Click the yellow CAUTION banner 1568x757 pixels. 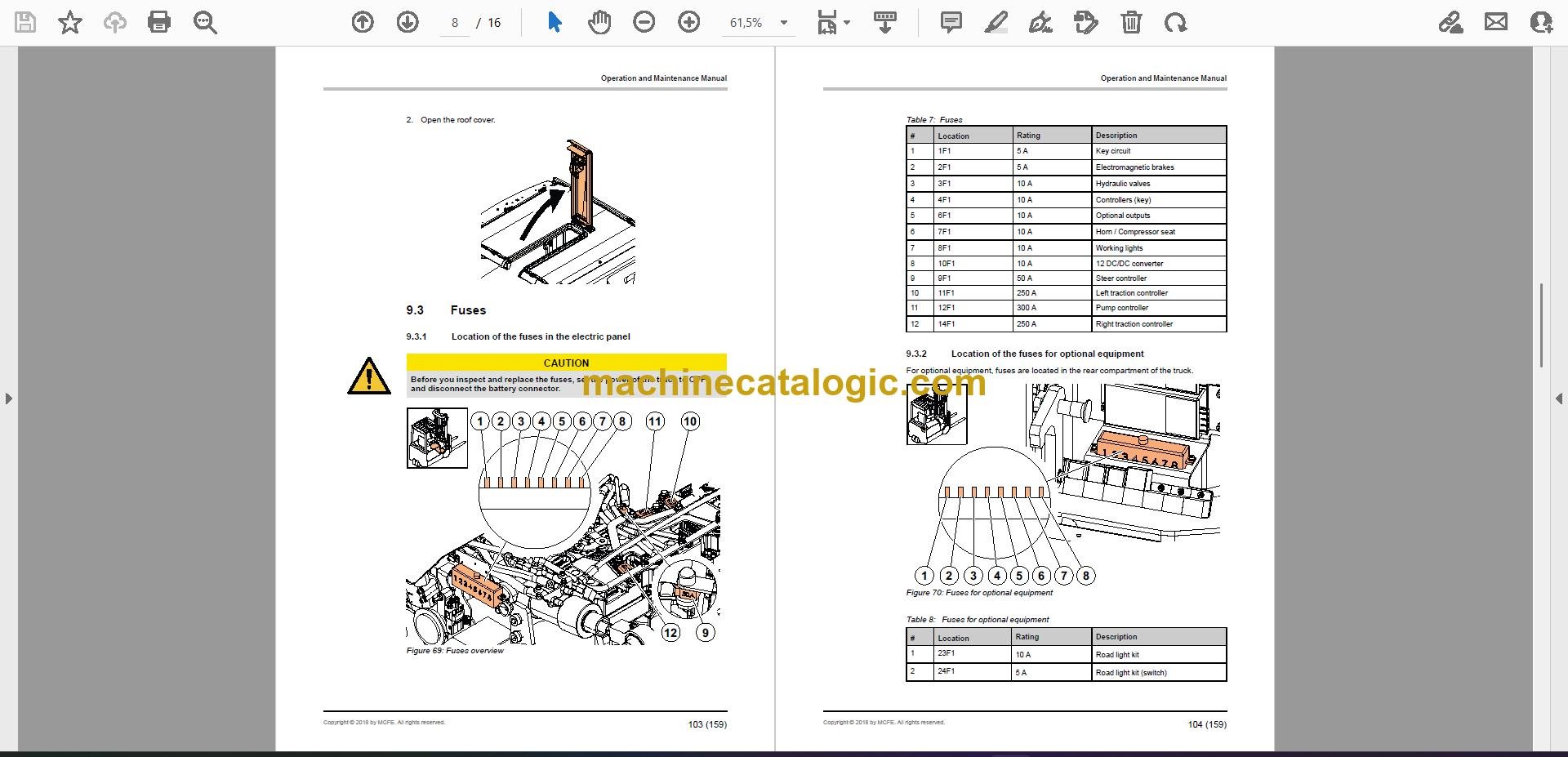pos(566,363)
